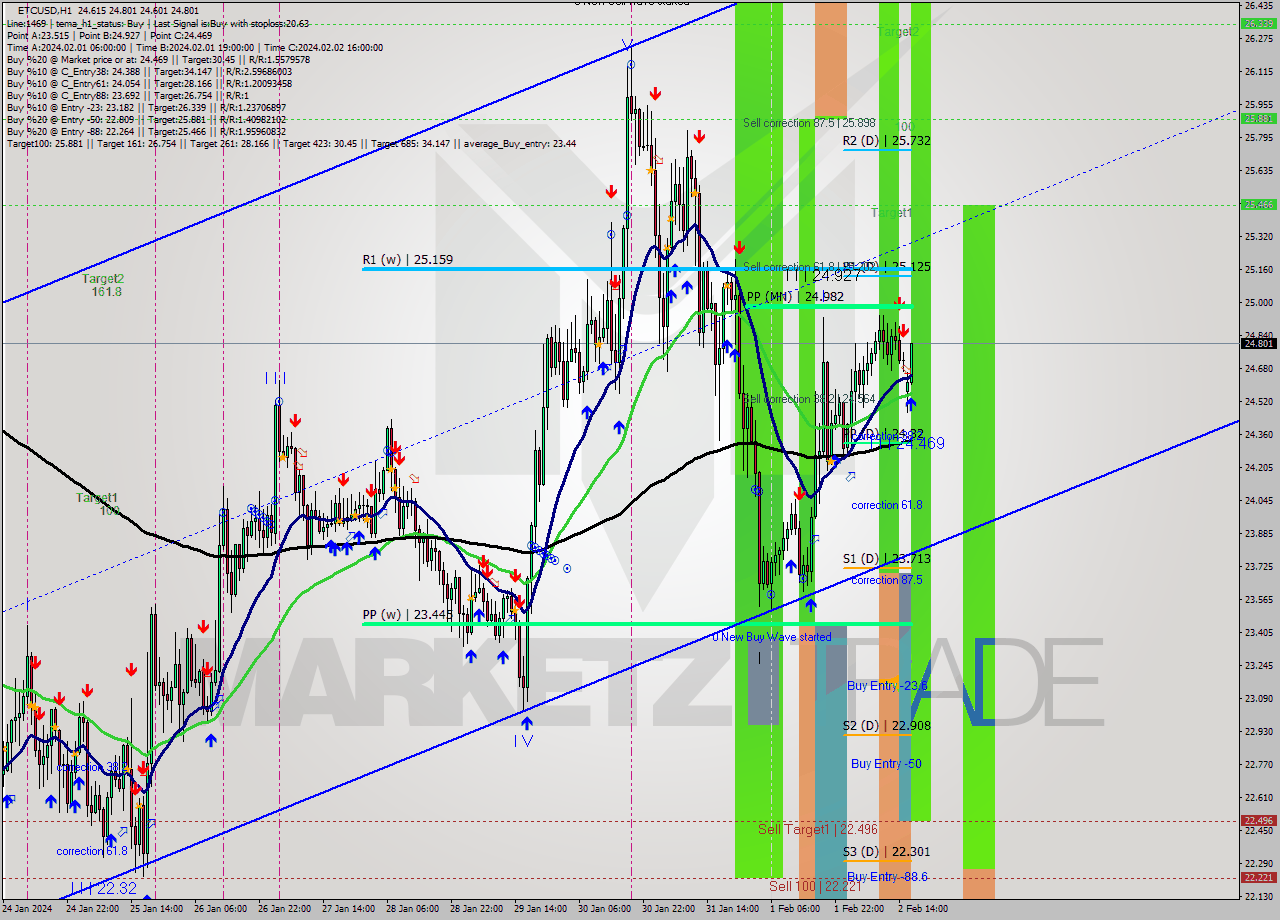This screenshot has width=1280, height=920.
Task: Click the 'PP (w) | 23.445' pivot label
Action: pyautogui.click(x=408, y=615)
